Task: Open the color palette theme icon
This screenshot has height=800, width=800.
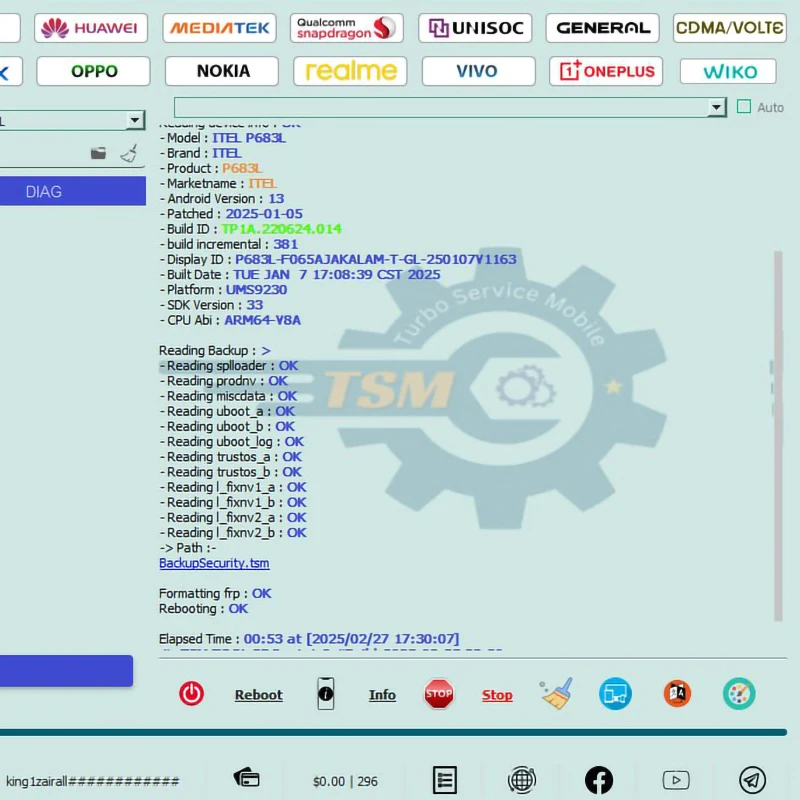Action: click(739, 694)
